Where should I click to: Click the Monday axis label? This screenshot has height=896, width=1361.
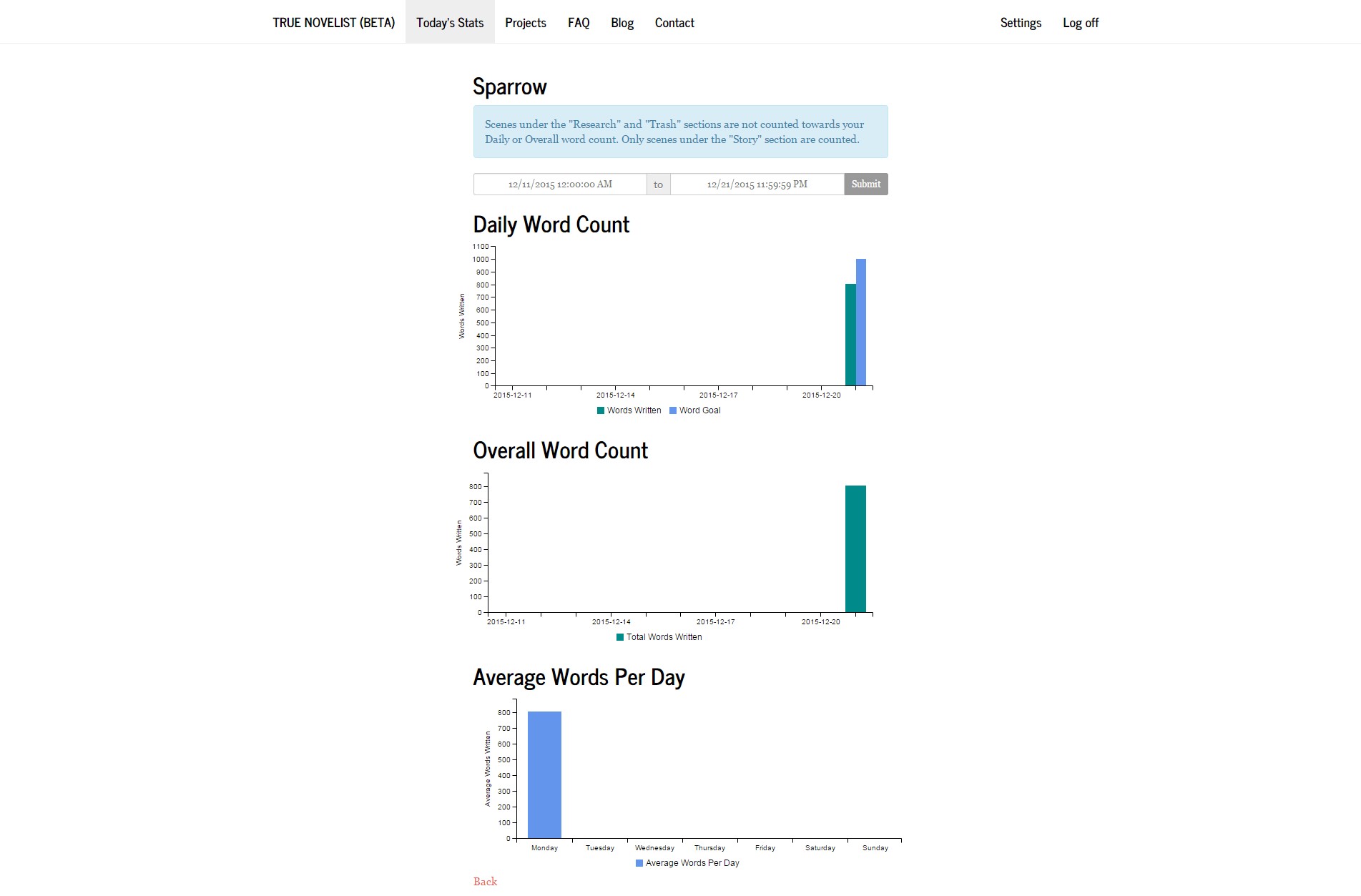pos(545,848)
